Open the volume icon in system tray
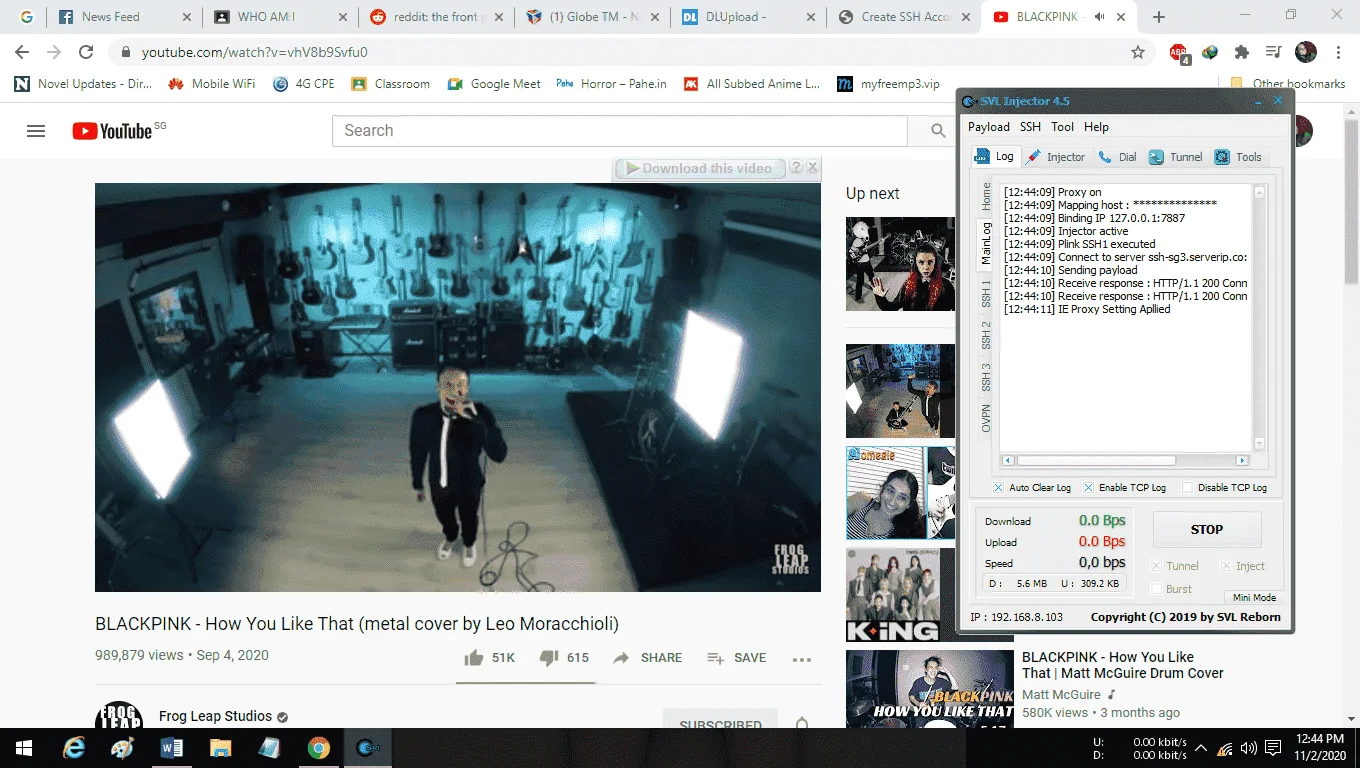 [1248, 748]
